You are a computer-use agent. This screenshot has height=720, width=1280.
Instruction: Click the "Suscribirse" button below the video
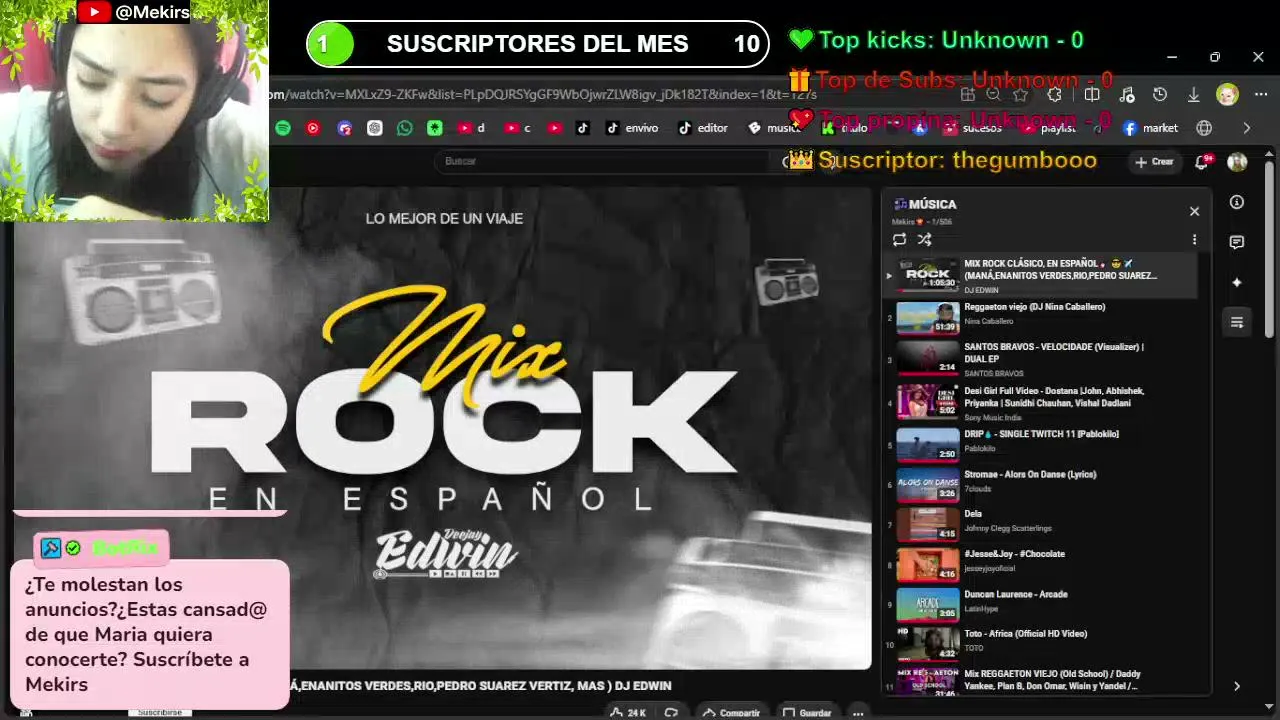[x=159, y=713]
